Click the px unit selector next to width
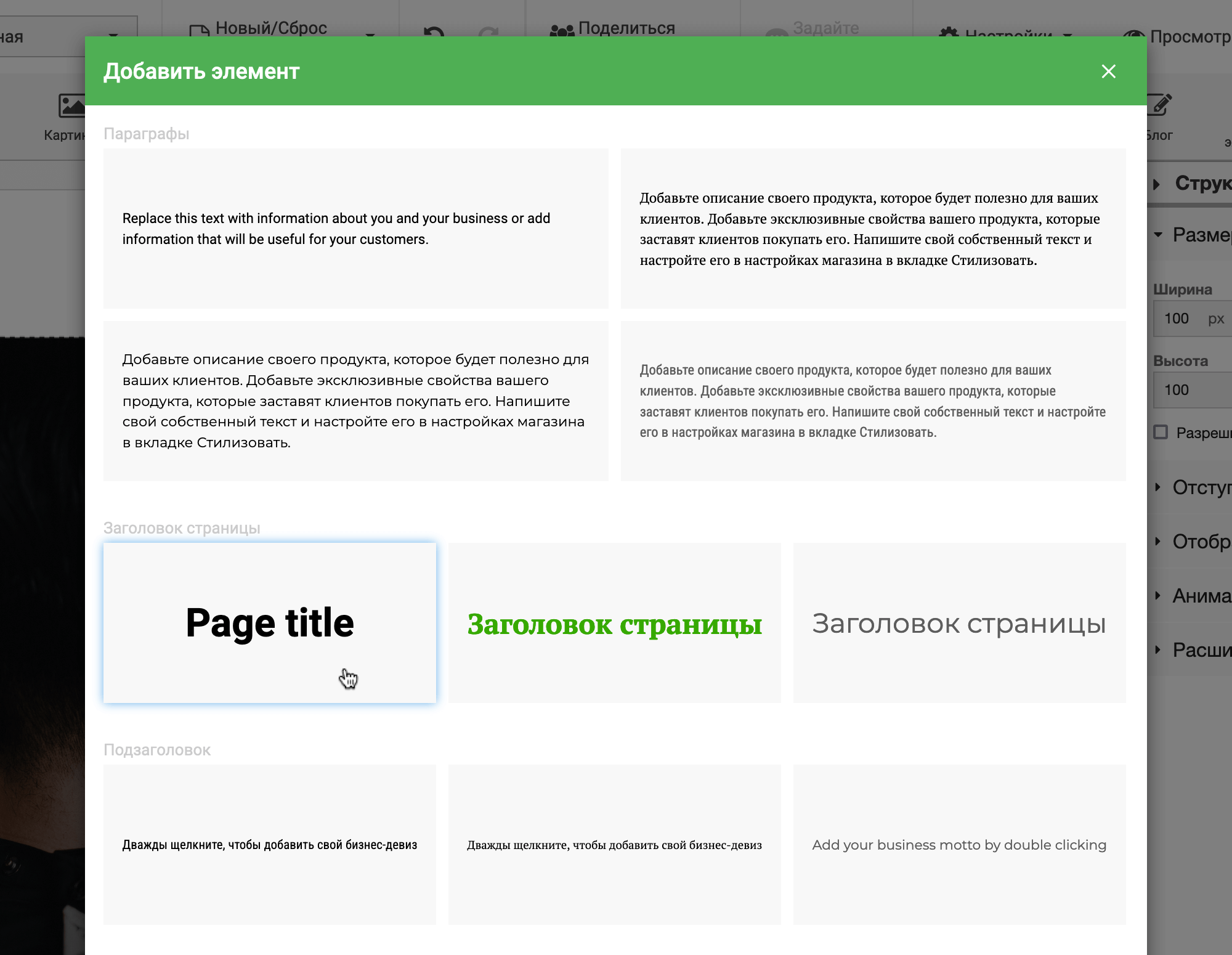This screenshot has height=955, width=1232. 1216,319
